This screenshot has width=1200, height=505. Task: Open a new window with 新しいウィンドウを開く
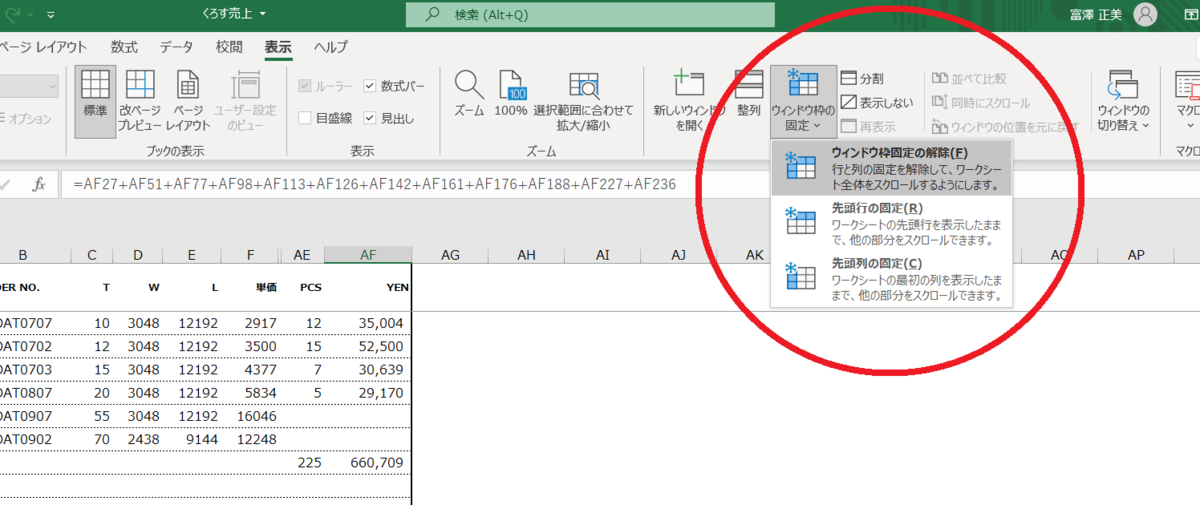tap(690, 101)
